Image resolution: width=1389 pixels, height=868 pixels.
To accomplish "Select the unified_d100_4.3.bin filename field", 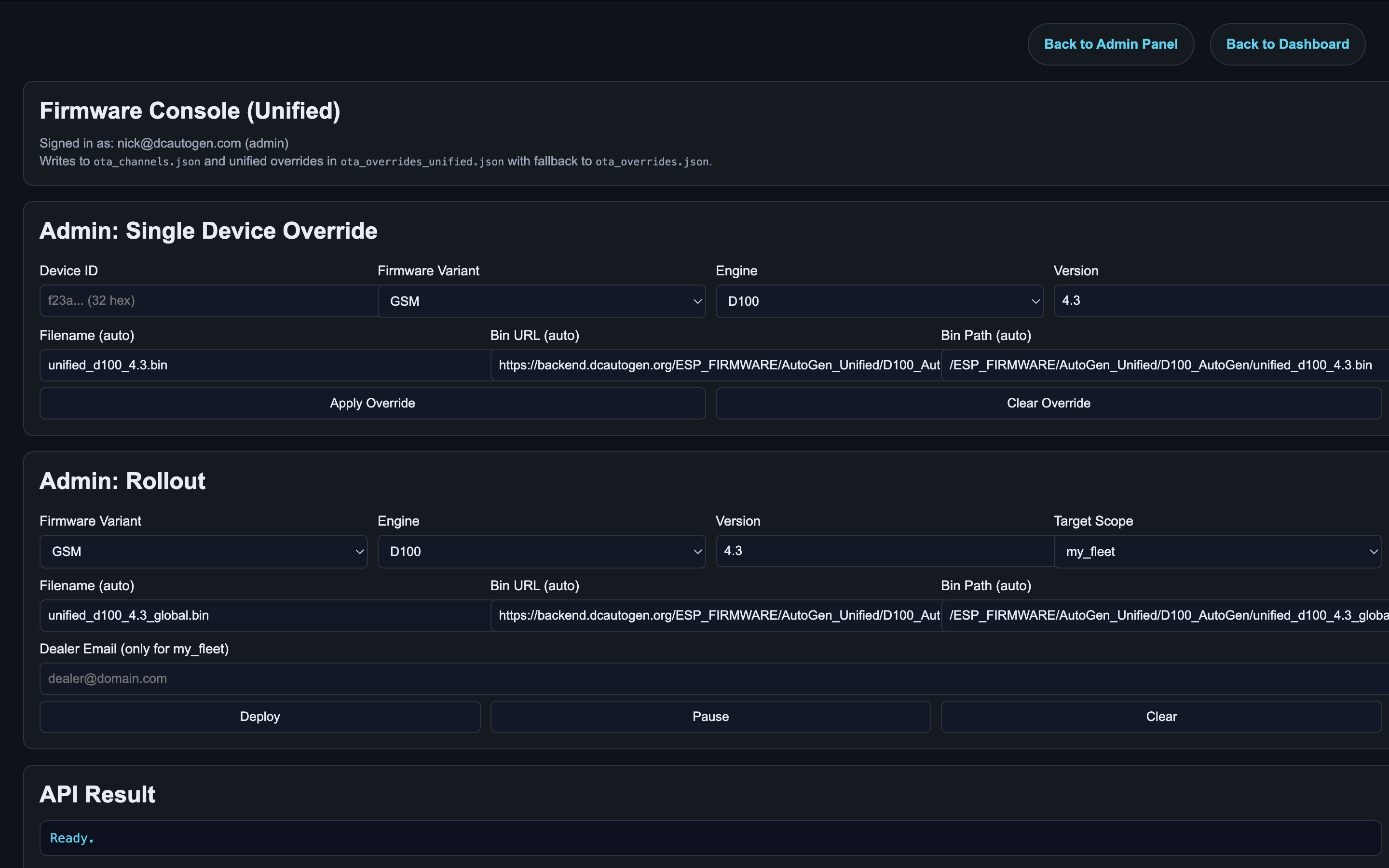I will coord(265,365).
